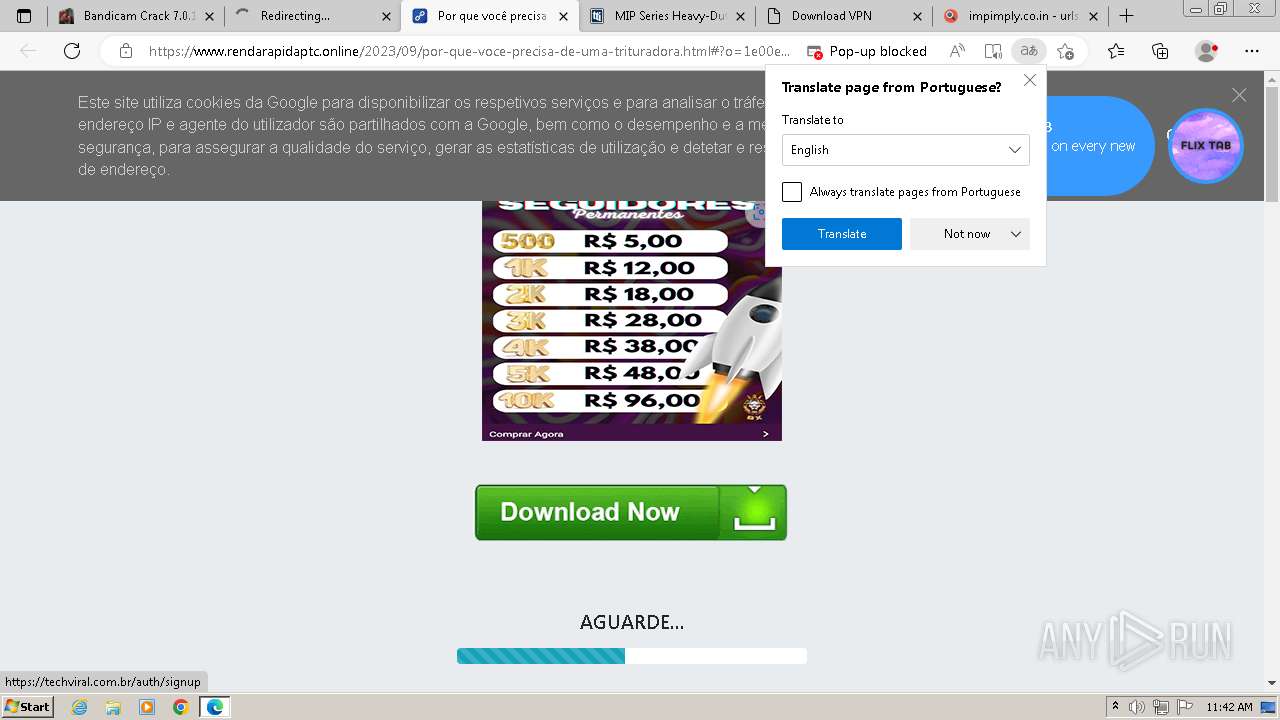
Task: Open File Explorer from taskbar
Action: [113, 707]
